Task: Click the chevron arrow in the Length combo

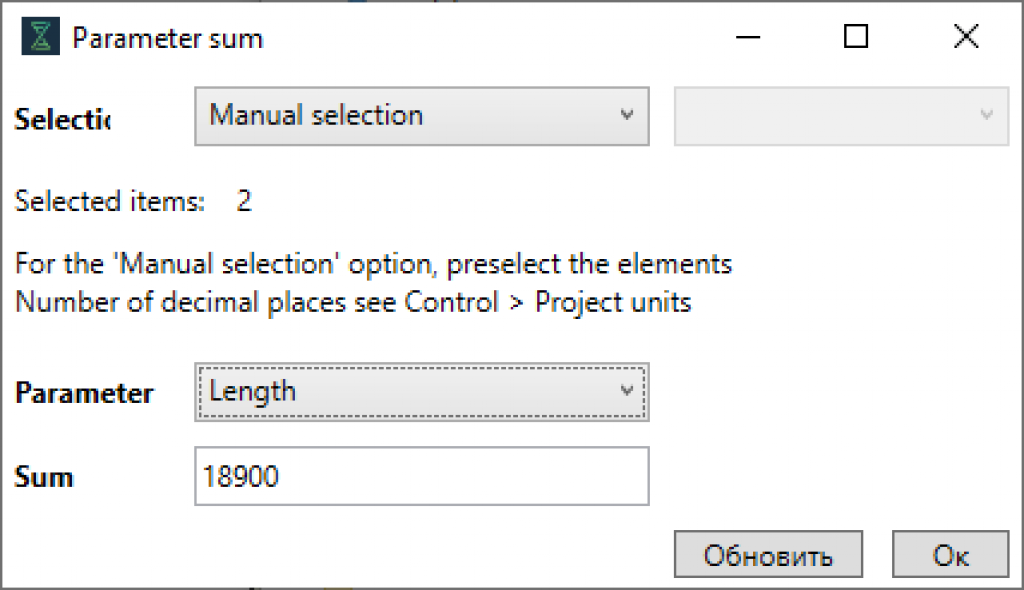Action: (626, 391)
